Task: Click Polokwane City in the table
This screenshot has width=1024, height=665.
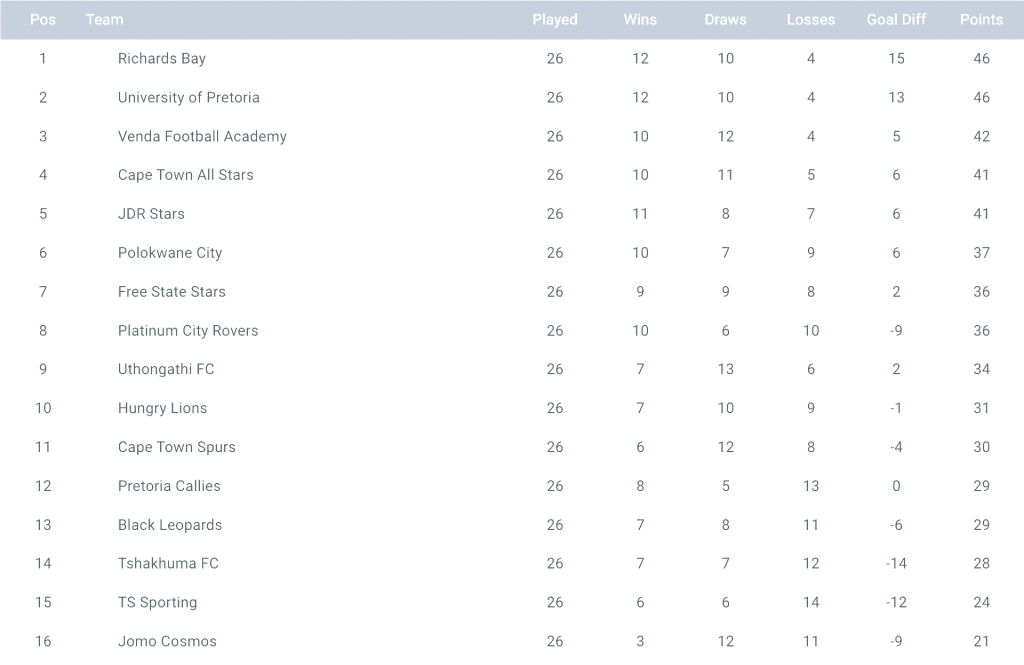Action: coord(170,253)
